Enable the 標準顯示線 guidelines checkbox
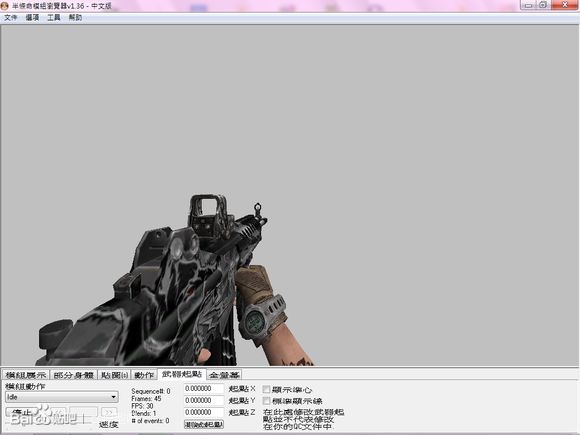Viewport: 580px width, 435px height. pos(266,401)
